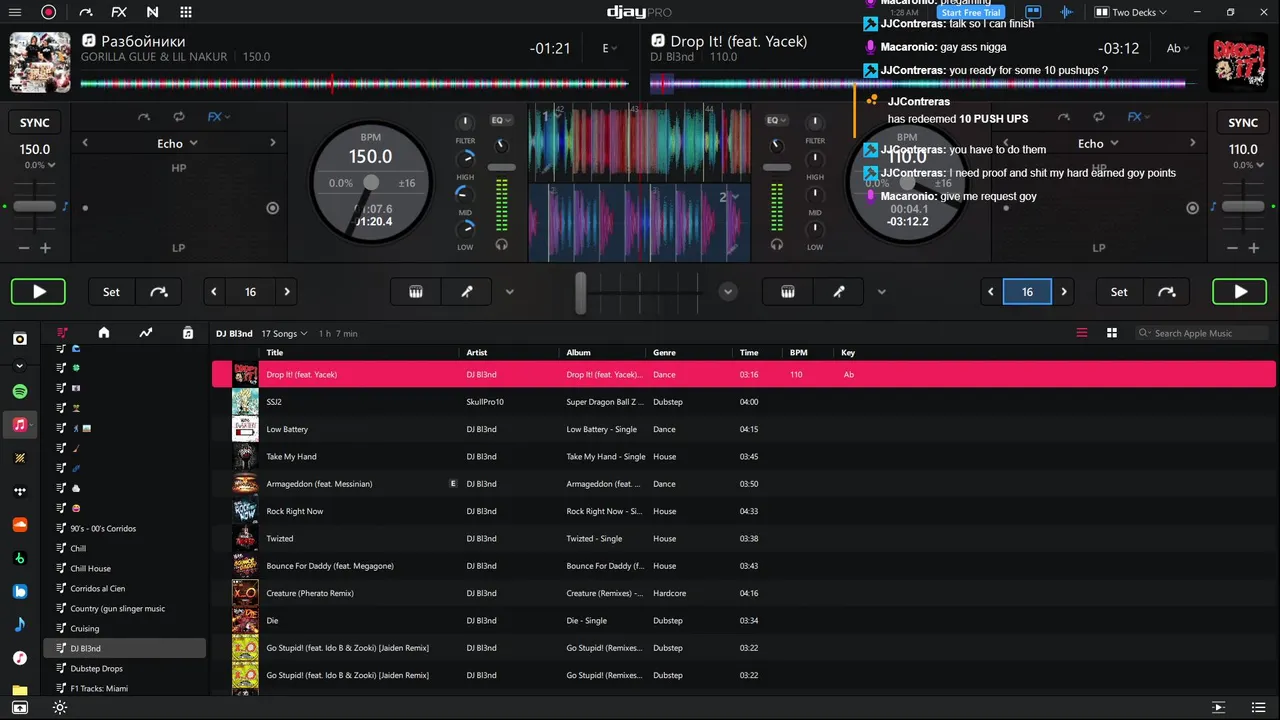Screen dimensions: 1280x720
Task: Open Beatport source in sidebar
Action: point(19,557)
